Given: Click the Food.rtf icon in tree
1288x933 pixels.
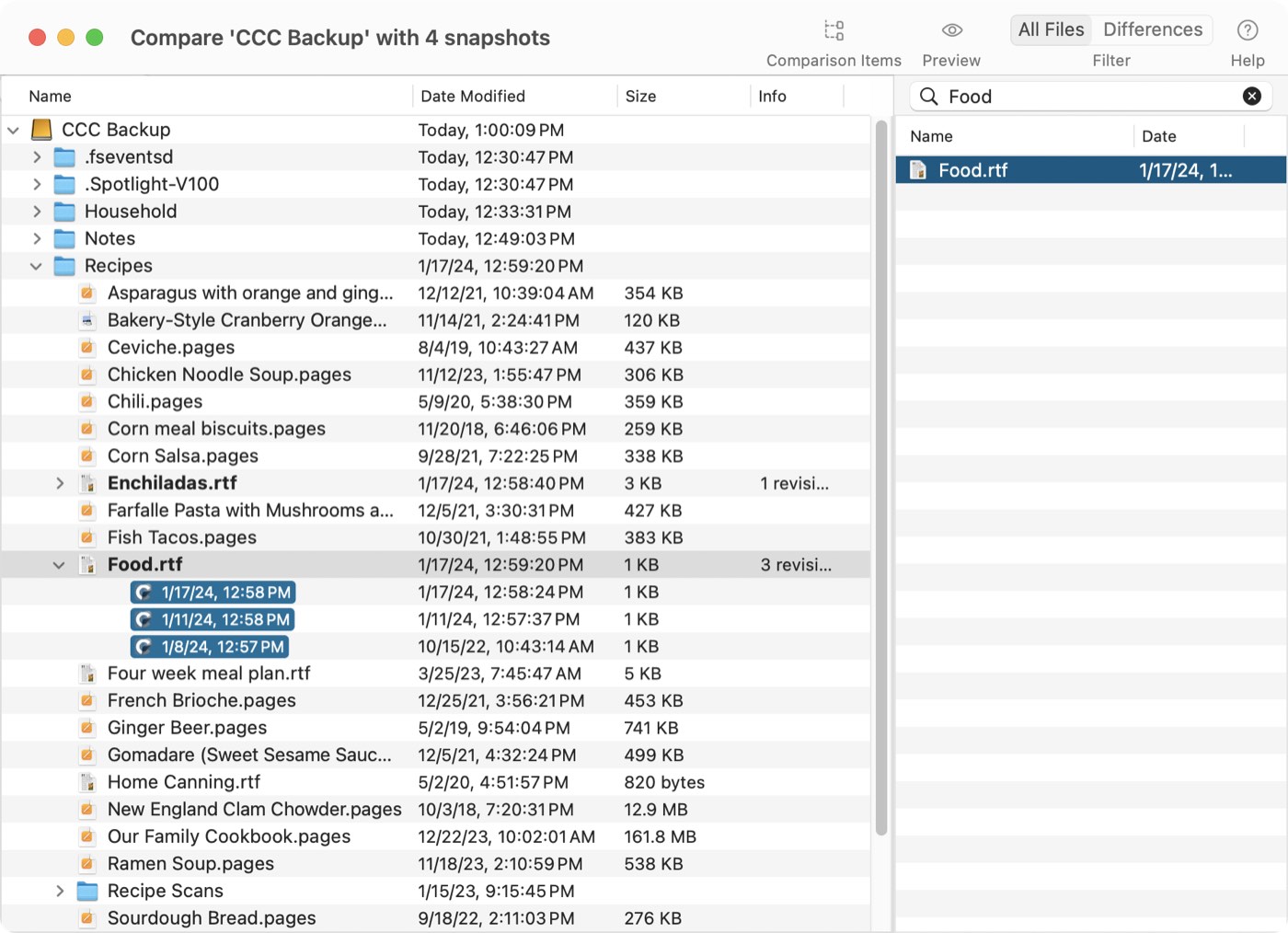Looking at the screenshot, I should (87, 565).
